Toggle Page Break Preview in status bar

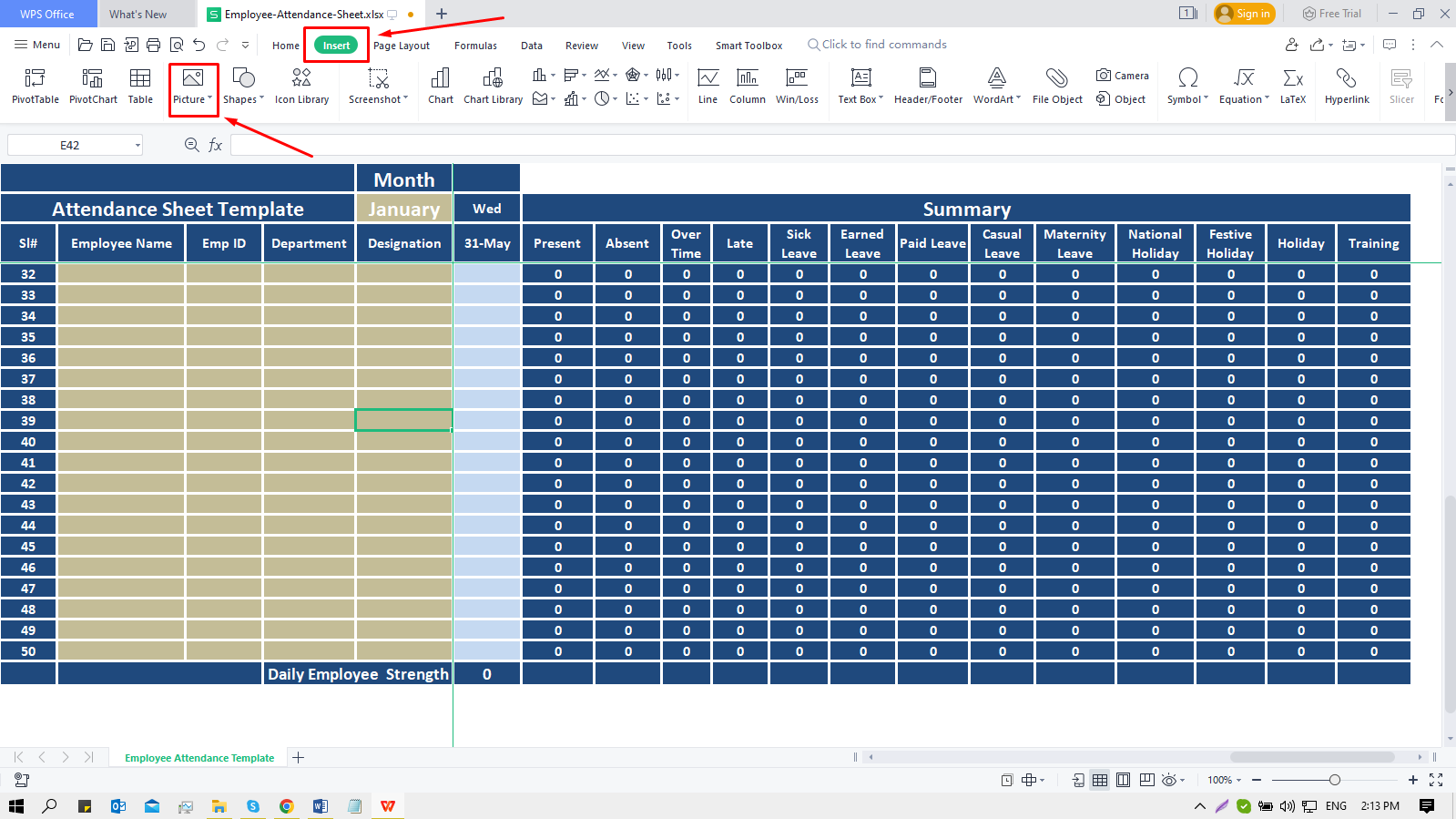(x=1146, y=780)
